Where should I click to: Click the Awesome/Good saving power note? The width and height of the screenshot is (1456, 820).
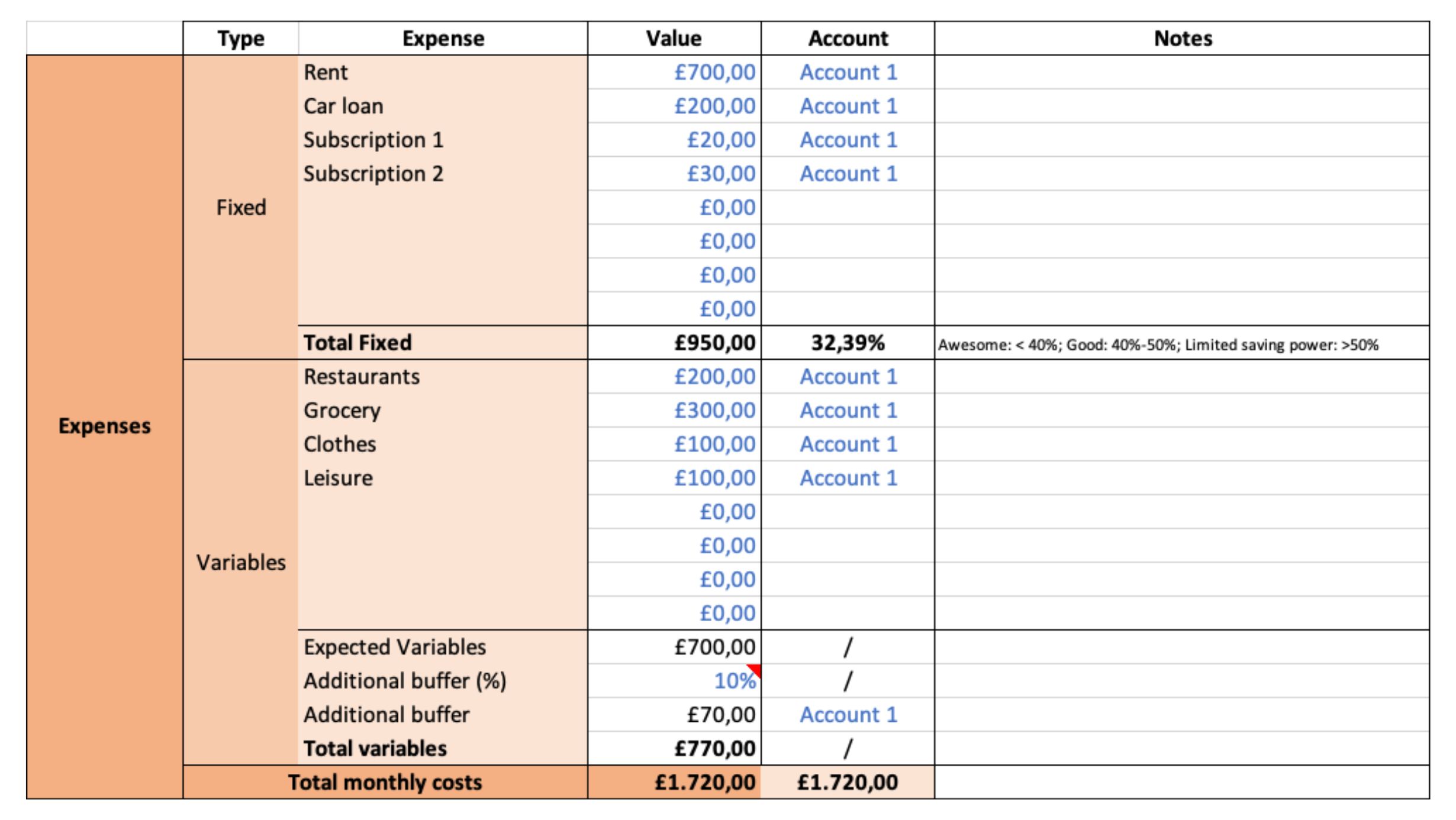click(1158, 345)
